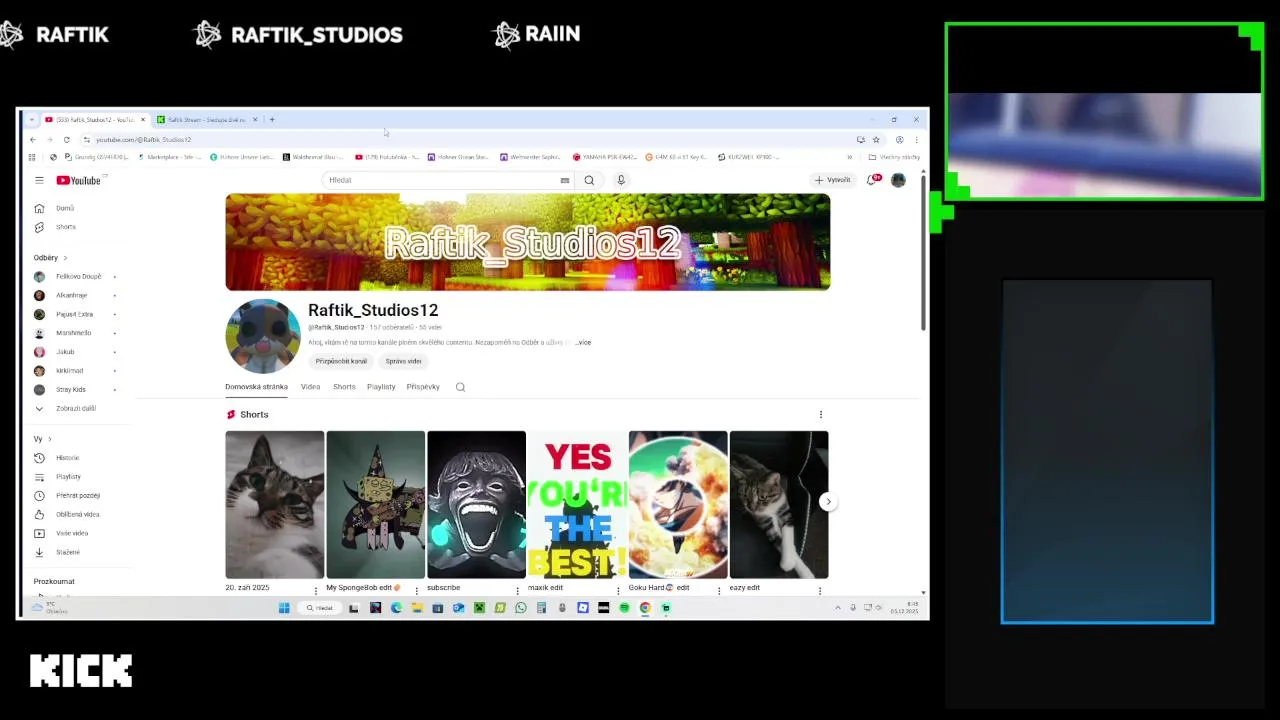Show next Shorts with arrow
The image size is (1280, 720).
(828, 502)
